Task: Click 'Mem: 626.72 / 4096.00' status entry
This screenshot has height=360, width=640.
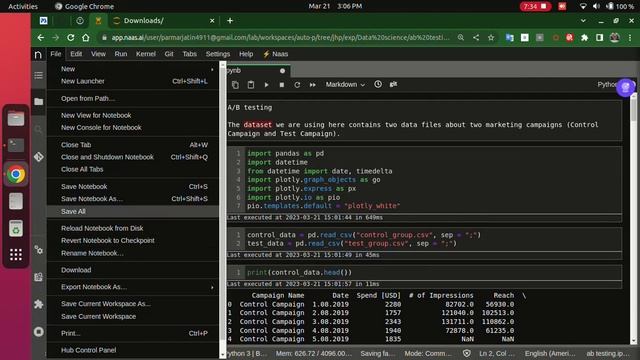Action: click(313, 353)
